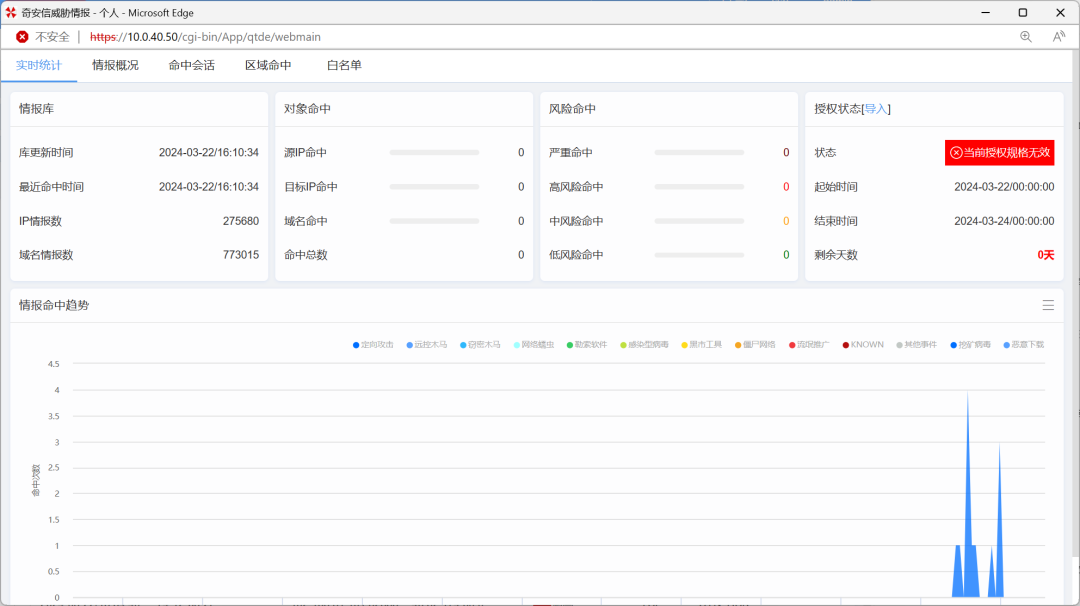1080x606 pixels.
Task: Open the 情报概况 tab
Action: click(115, 65)
